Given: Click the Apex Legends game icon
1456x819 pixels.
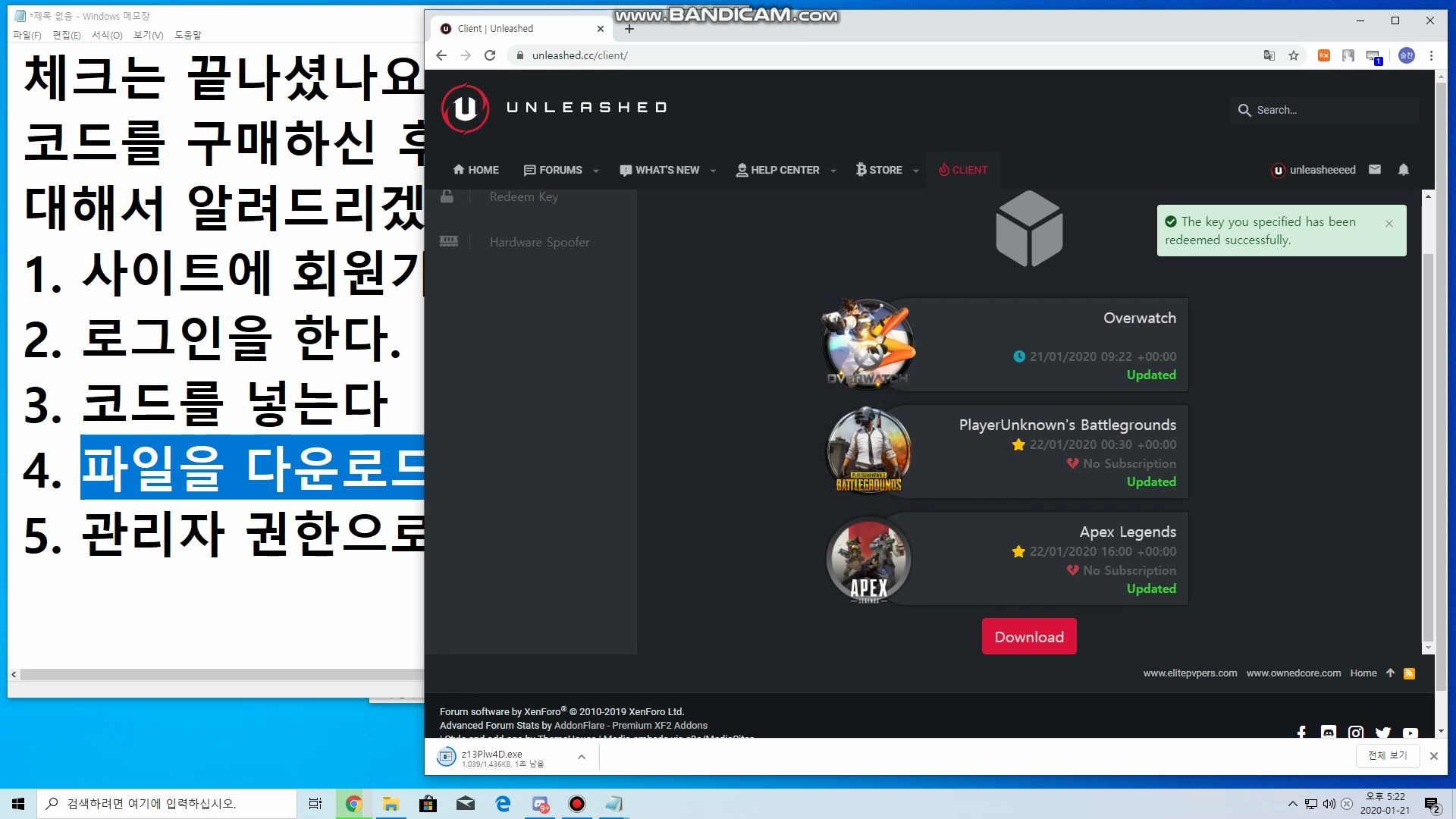Looking at the screenshot, I should 868,558.
